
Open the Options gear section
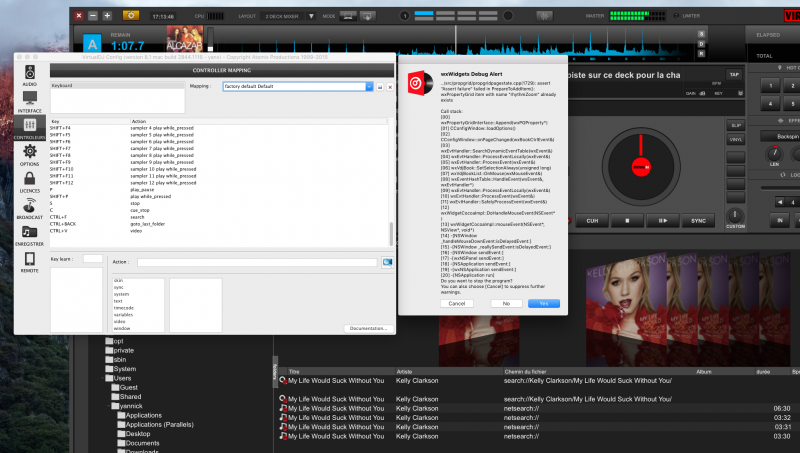click(30, 155)
